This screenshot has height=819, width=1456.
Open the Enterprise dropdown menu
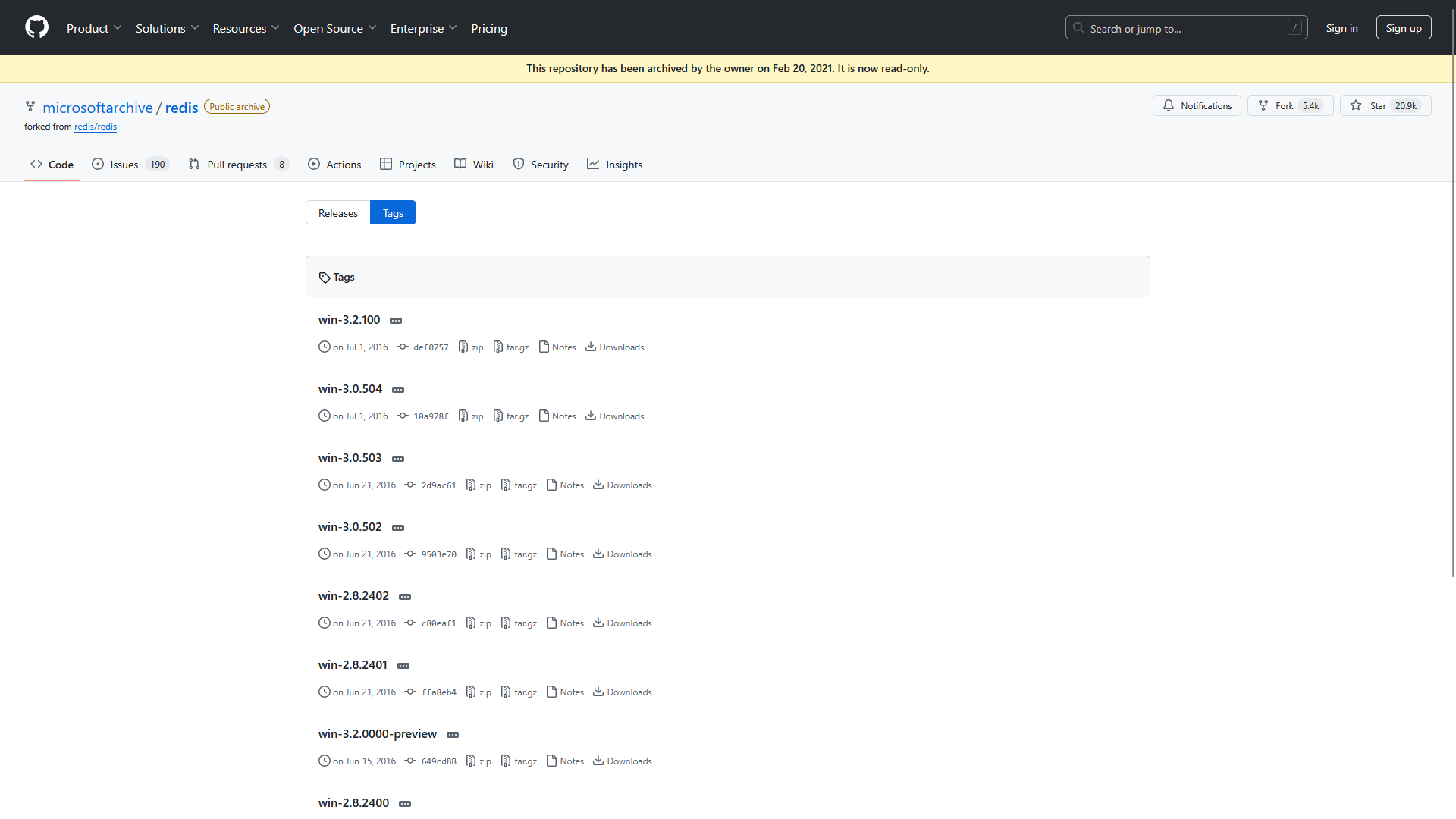point(423,28)
